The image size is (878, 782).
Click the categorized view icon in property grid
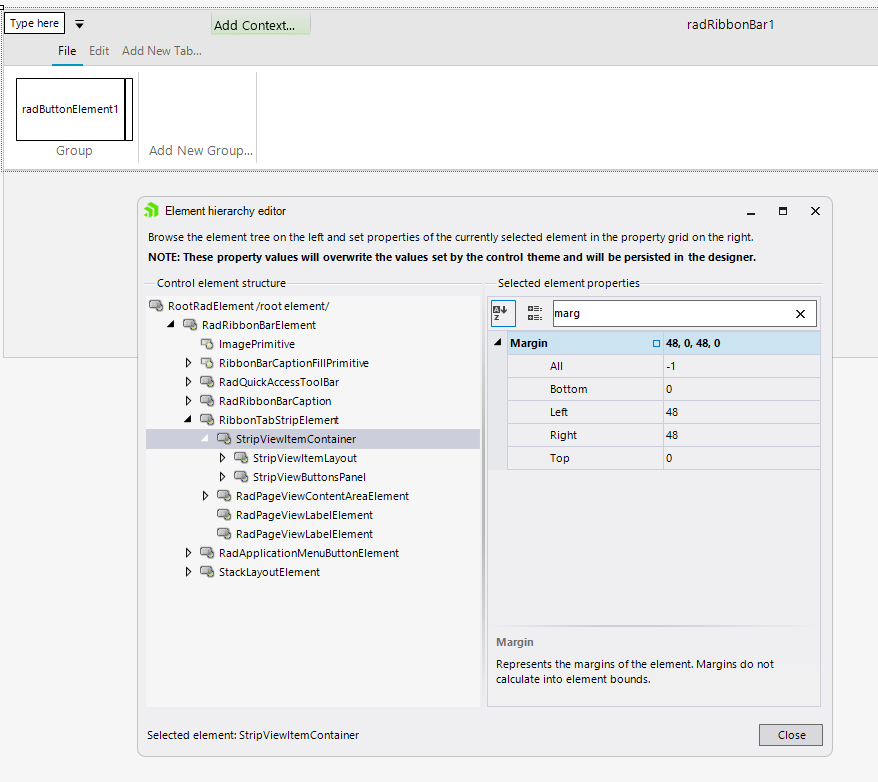point(535,313)
